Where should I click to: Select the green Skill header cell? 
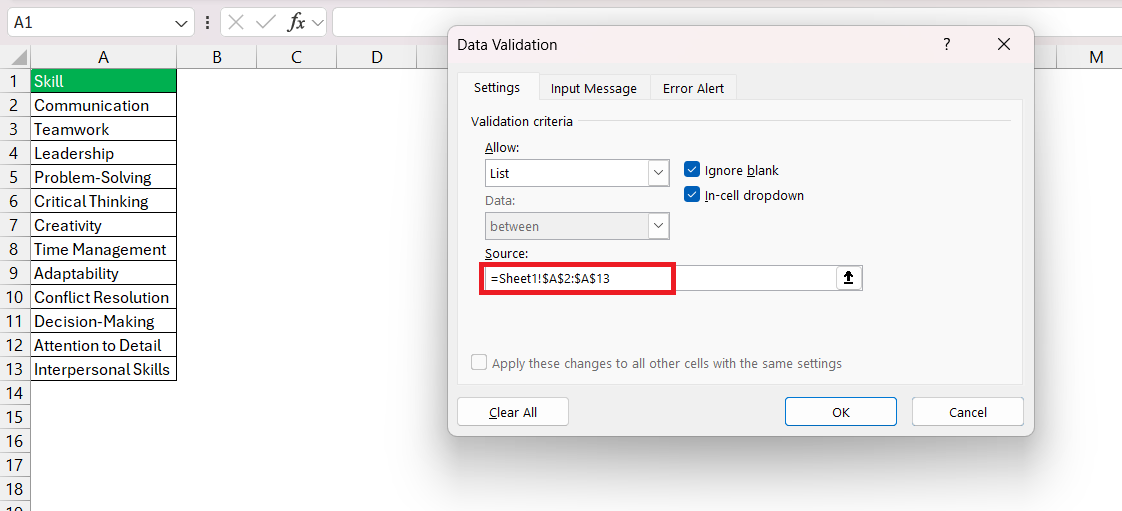point(104,81)
